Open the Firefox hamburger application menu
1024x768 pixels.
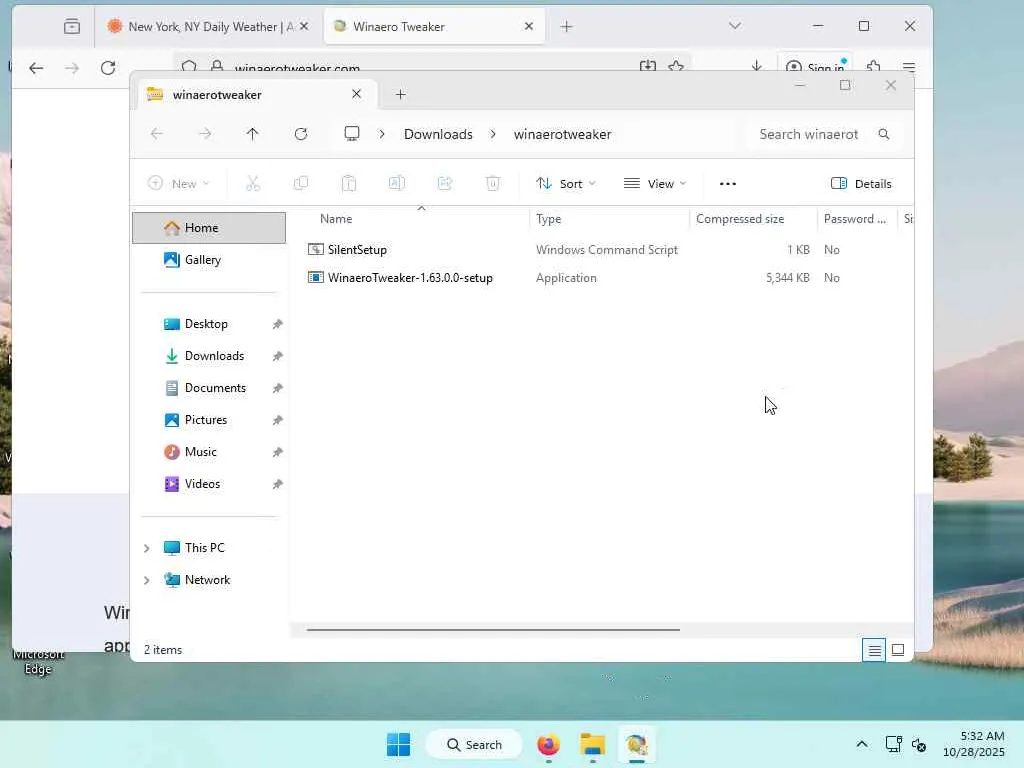point(908,67)
